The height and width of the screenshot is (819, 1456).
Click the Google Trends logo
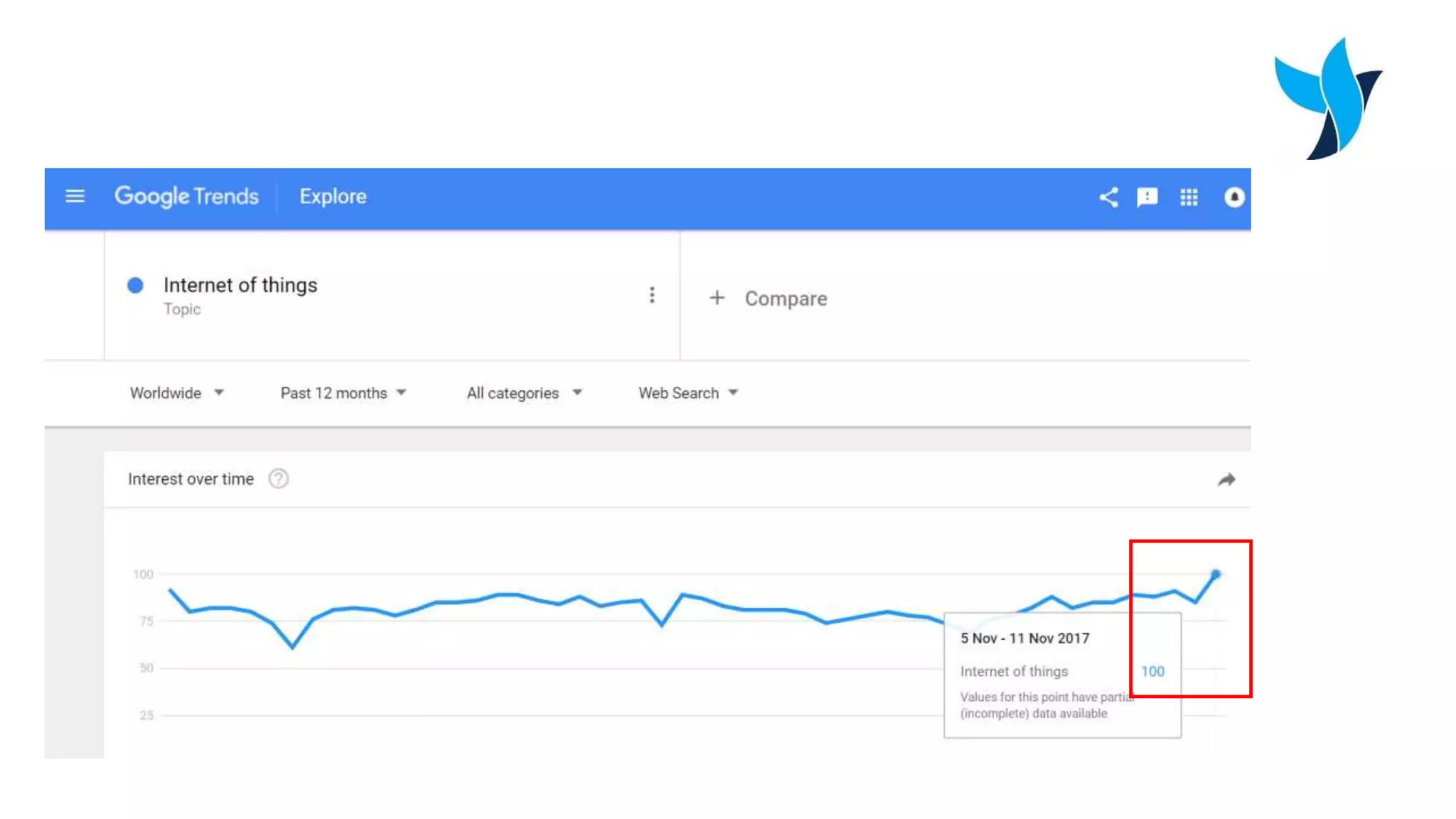coord(186,196)
